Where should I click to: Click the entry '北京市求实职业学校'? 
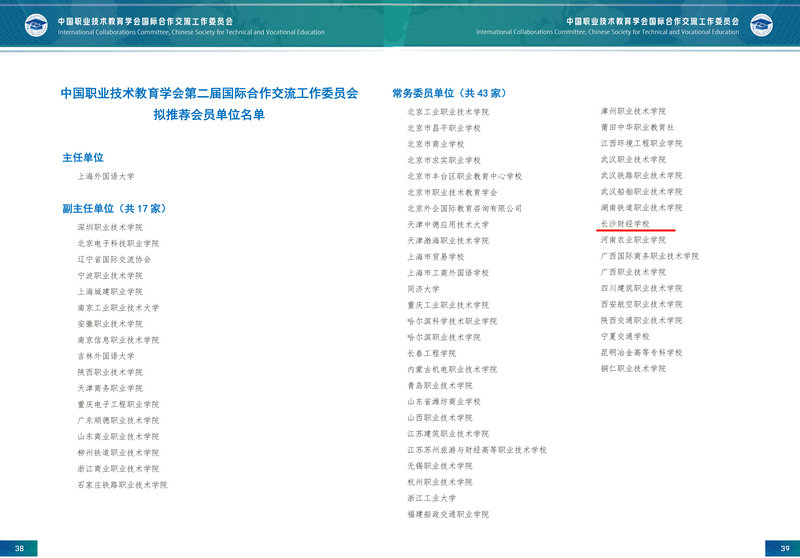[444, 160]
